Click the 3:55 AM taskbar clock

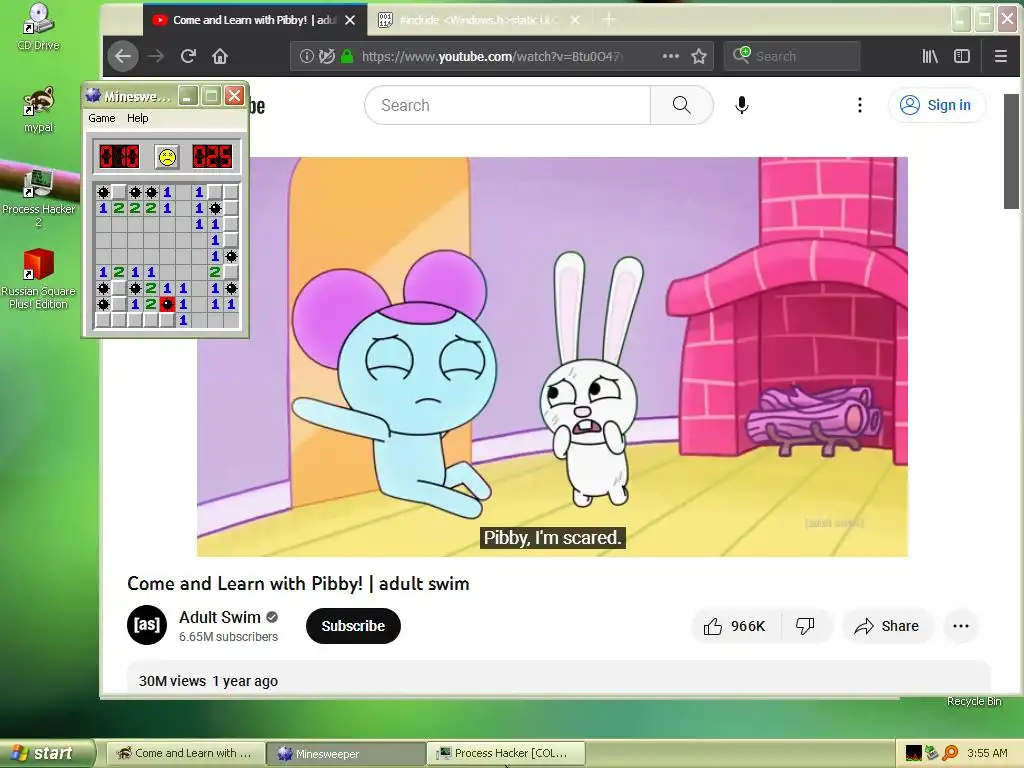(x=987, y=753)
